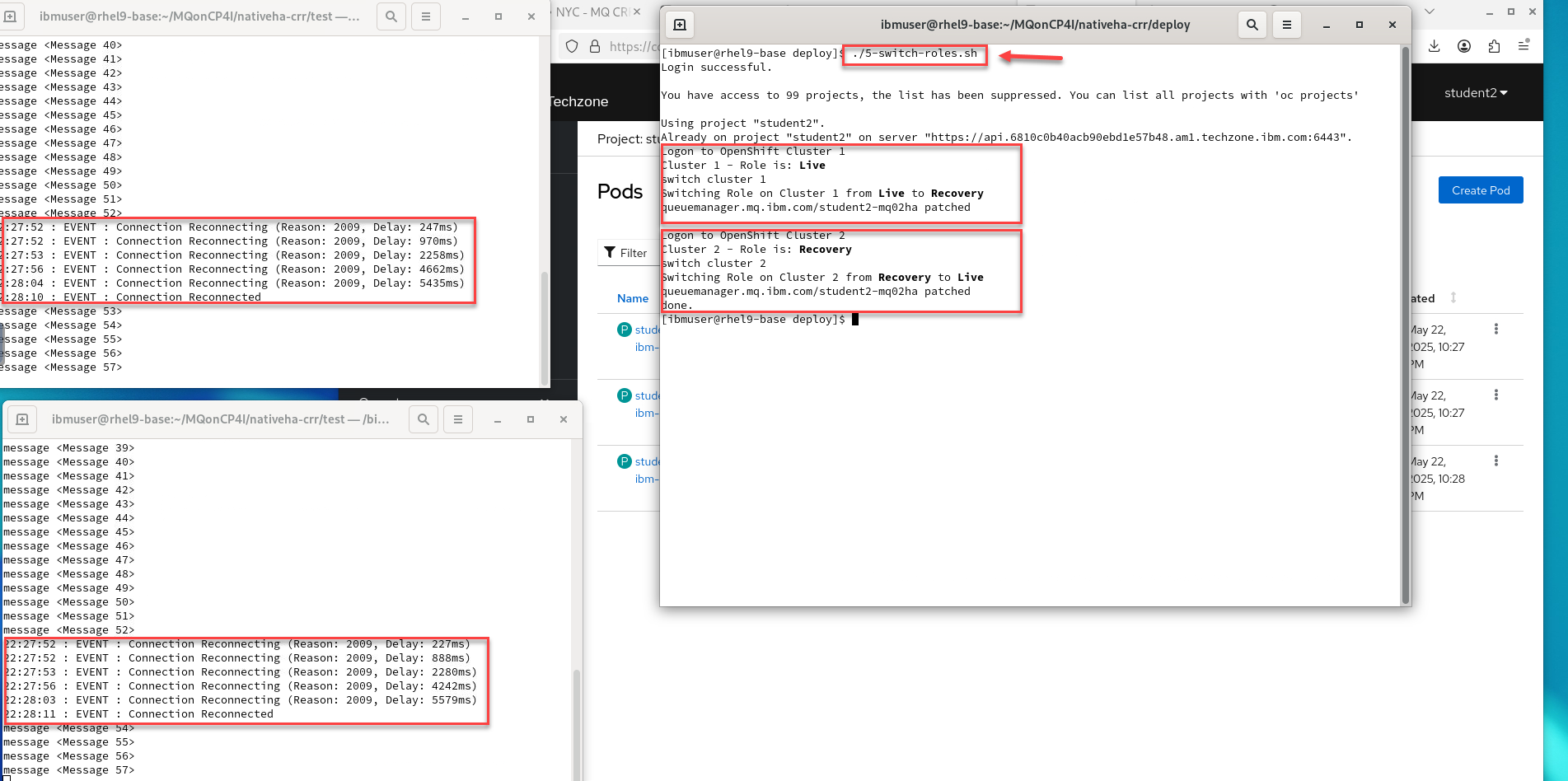Screen dimensions: 1568x781
Task: Click search icon in the top-left test terminal
Action: 391,16
